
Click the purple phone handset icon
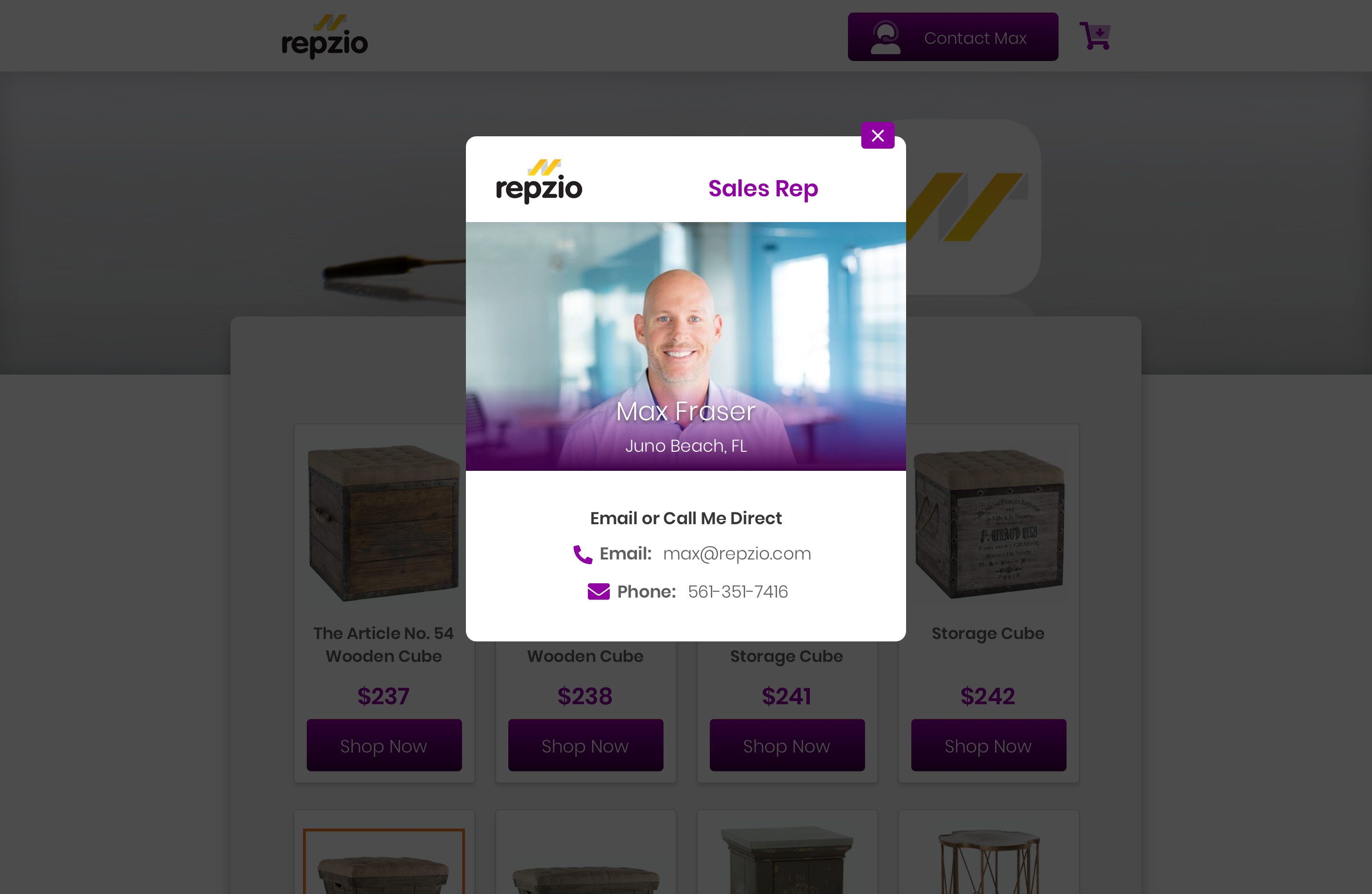(x=582, y=554)
